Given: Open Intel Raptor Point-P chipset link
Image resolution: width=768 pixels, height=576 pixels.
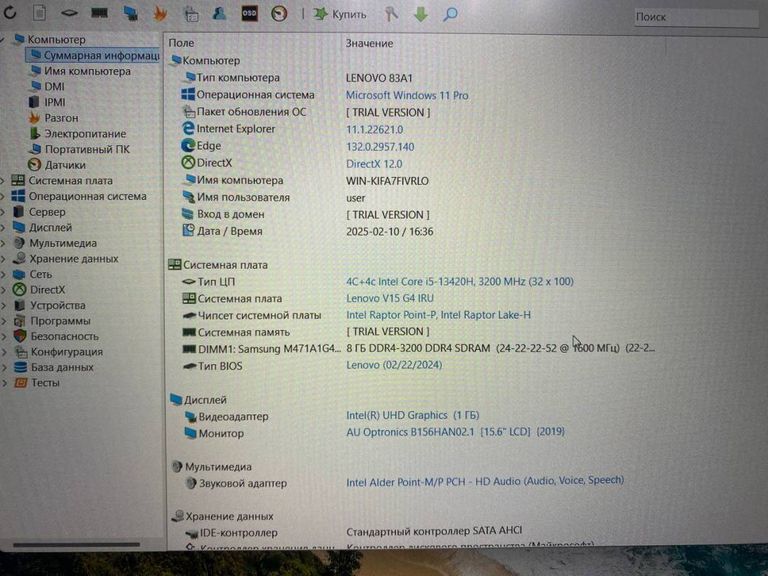Looking at the screenshot, I should click(x=438, y=315).
